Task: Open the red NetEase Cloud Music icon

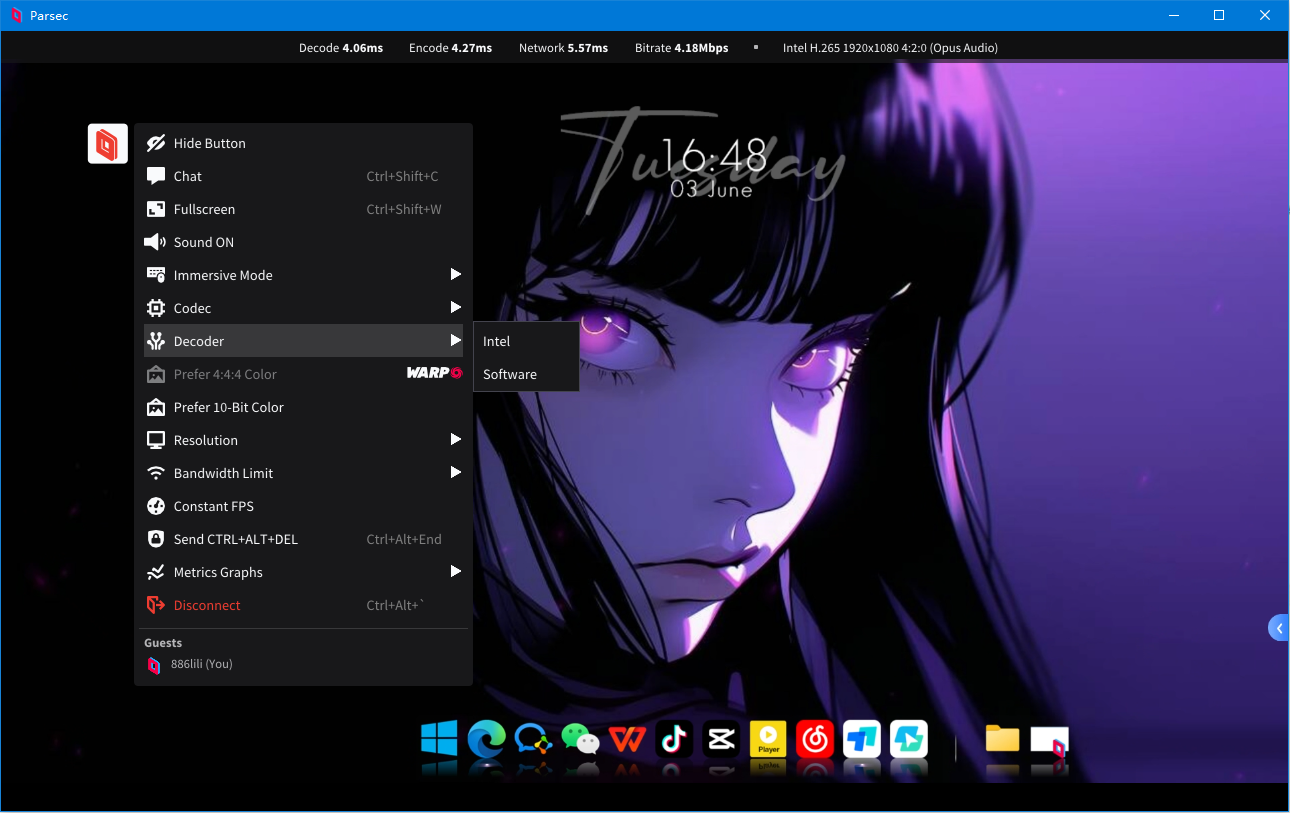Action: (x=815, y=739)
